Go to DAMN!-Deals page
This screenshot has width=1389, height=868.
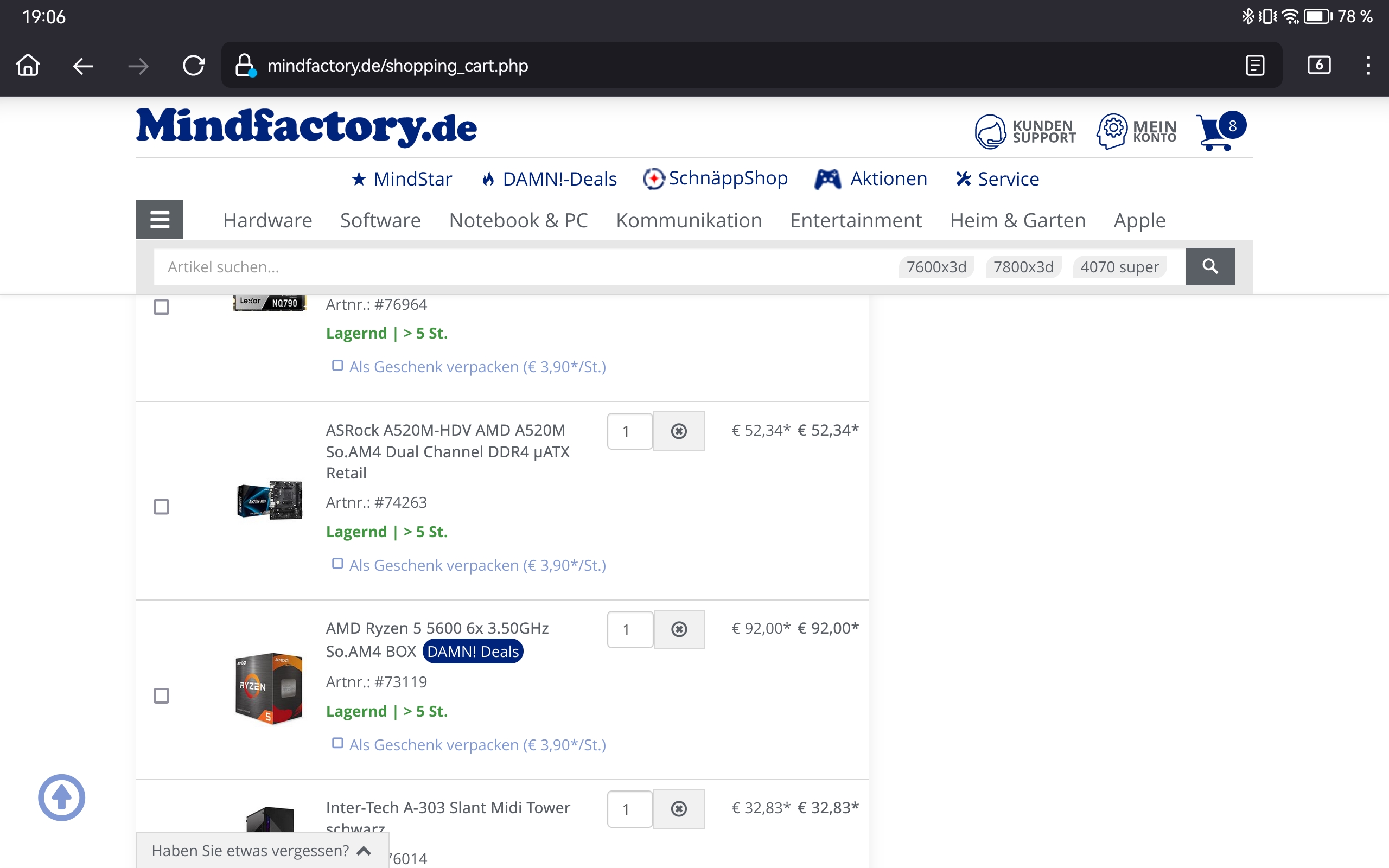pyautogui.click(x=549, y=179)
